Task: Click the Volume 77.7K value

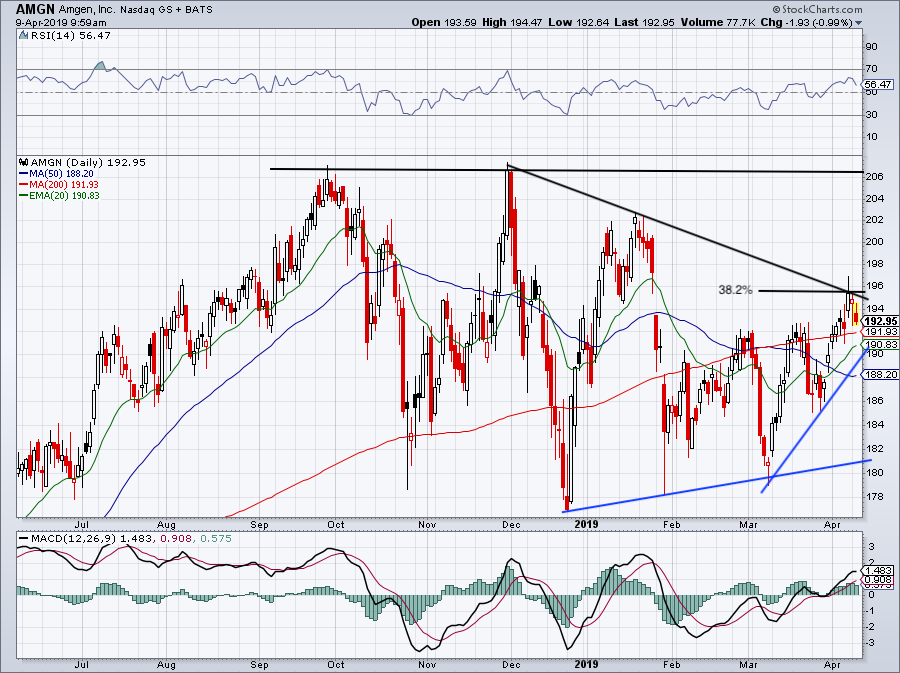Action: coord(717,22)
